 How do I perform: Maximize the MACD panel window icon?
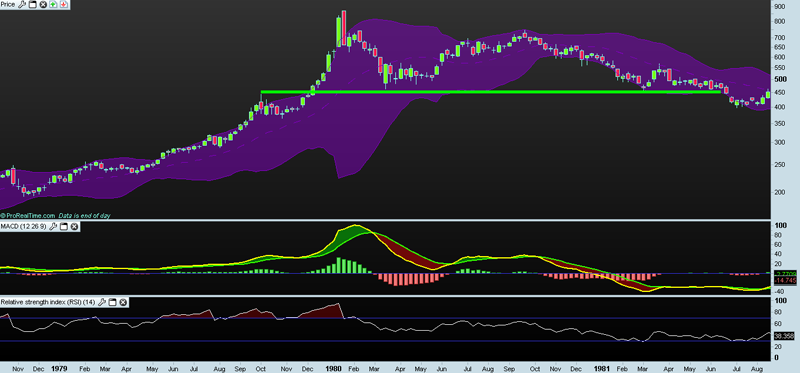64,226
